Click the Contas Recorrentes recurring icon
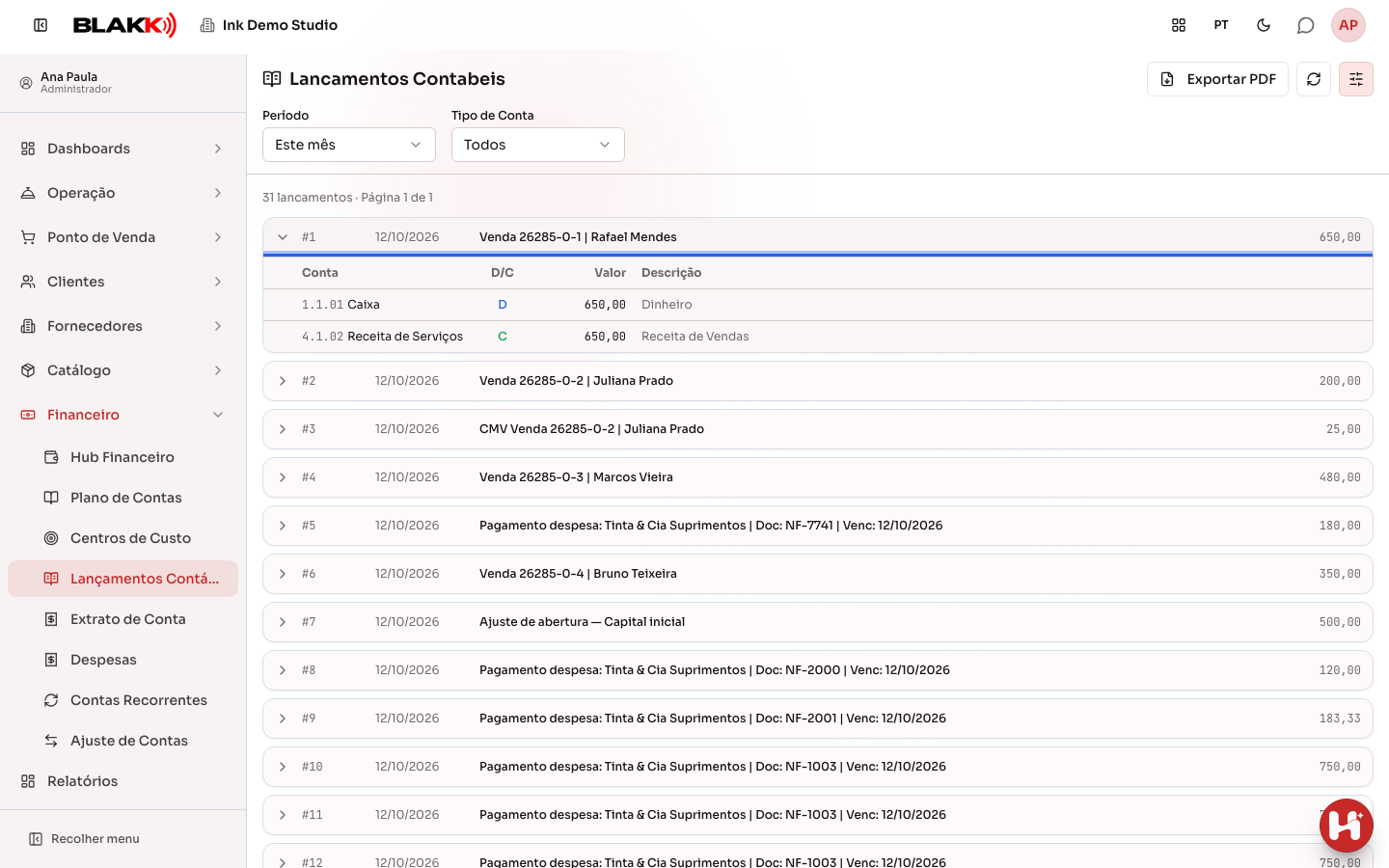 [x=51, y=700]
